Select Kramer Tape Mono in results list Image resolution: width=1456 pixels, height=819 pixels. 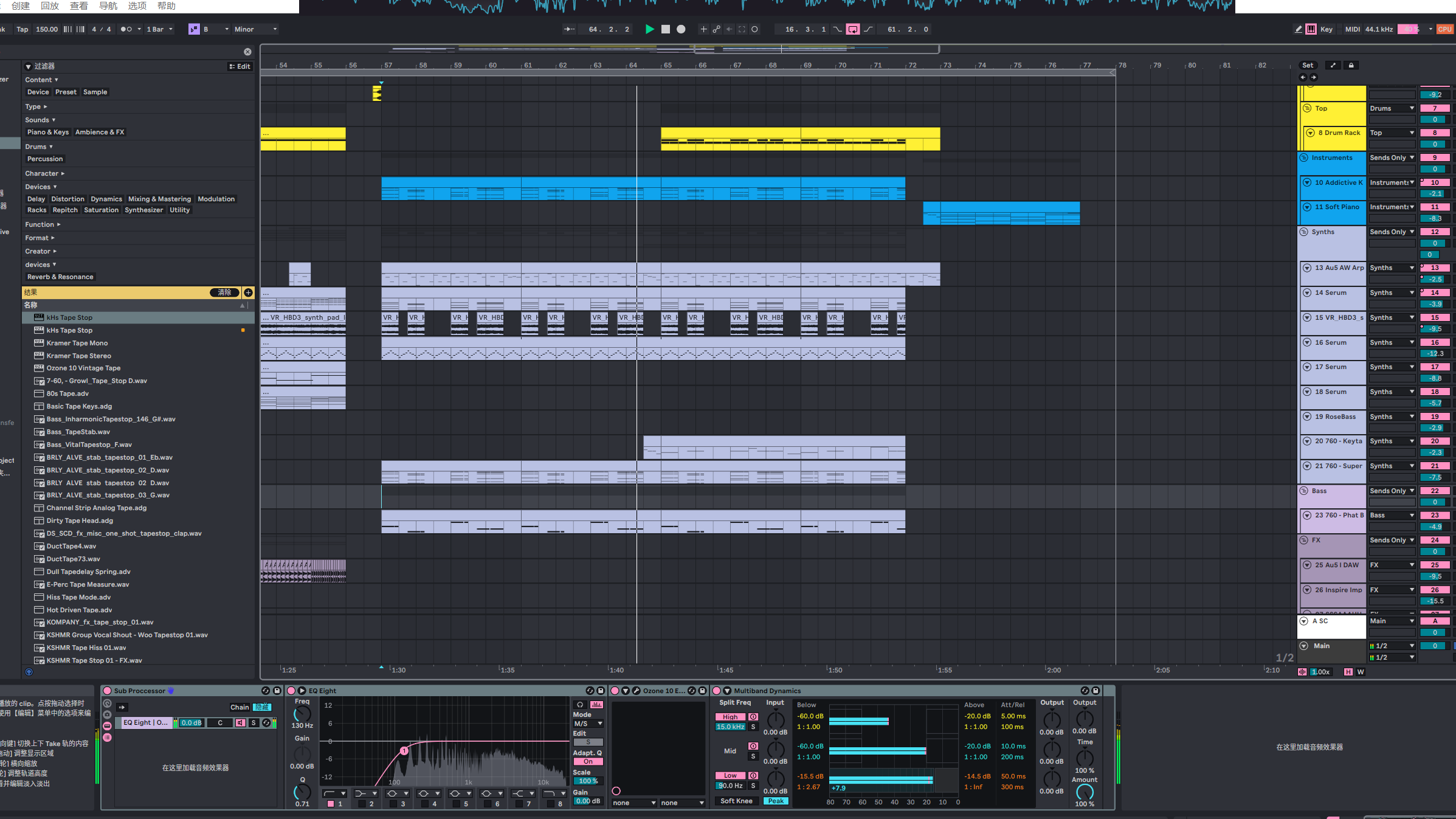(77, 343)
